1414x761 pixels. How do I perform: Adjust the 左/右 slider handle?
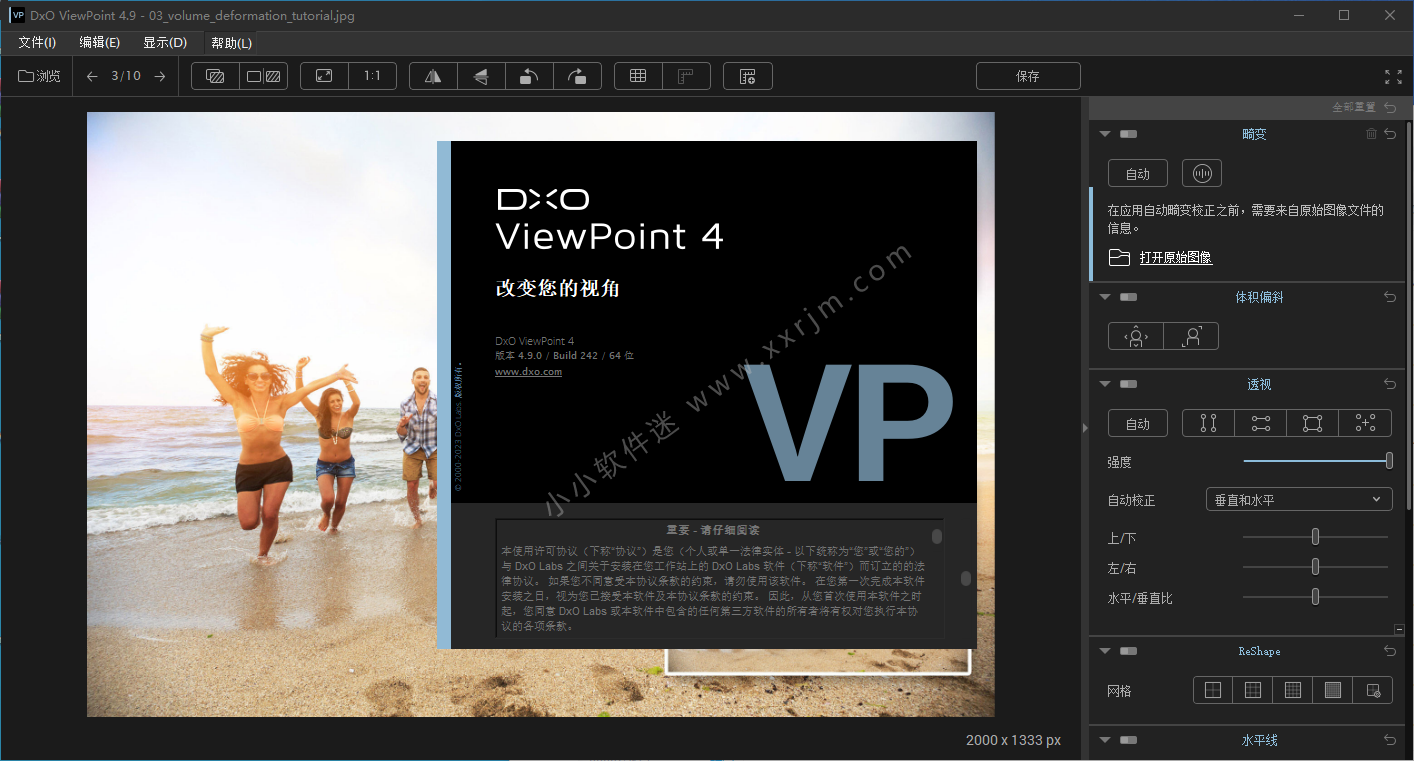pyautogui.click(x=1315, y=567)
